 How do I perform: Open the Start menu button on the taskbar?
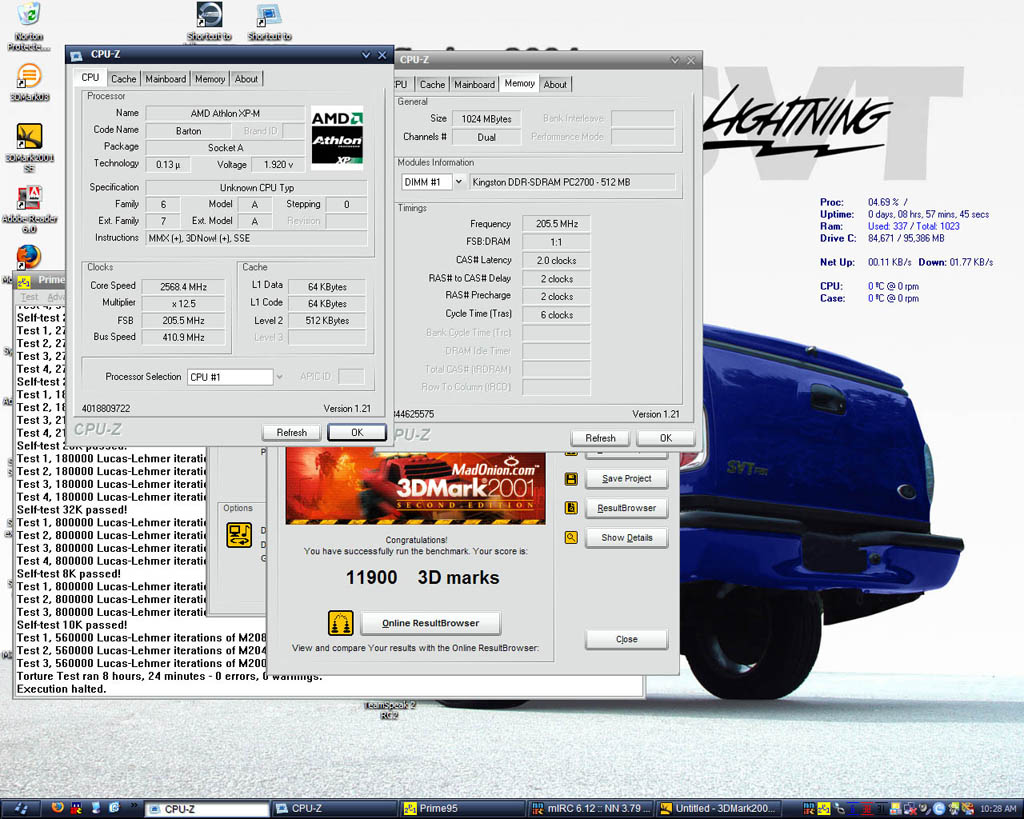pyautogui.click(x=20, y=809)
